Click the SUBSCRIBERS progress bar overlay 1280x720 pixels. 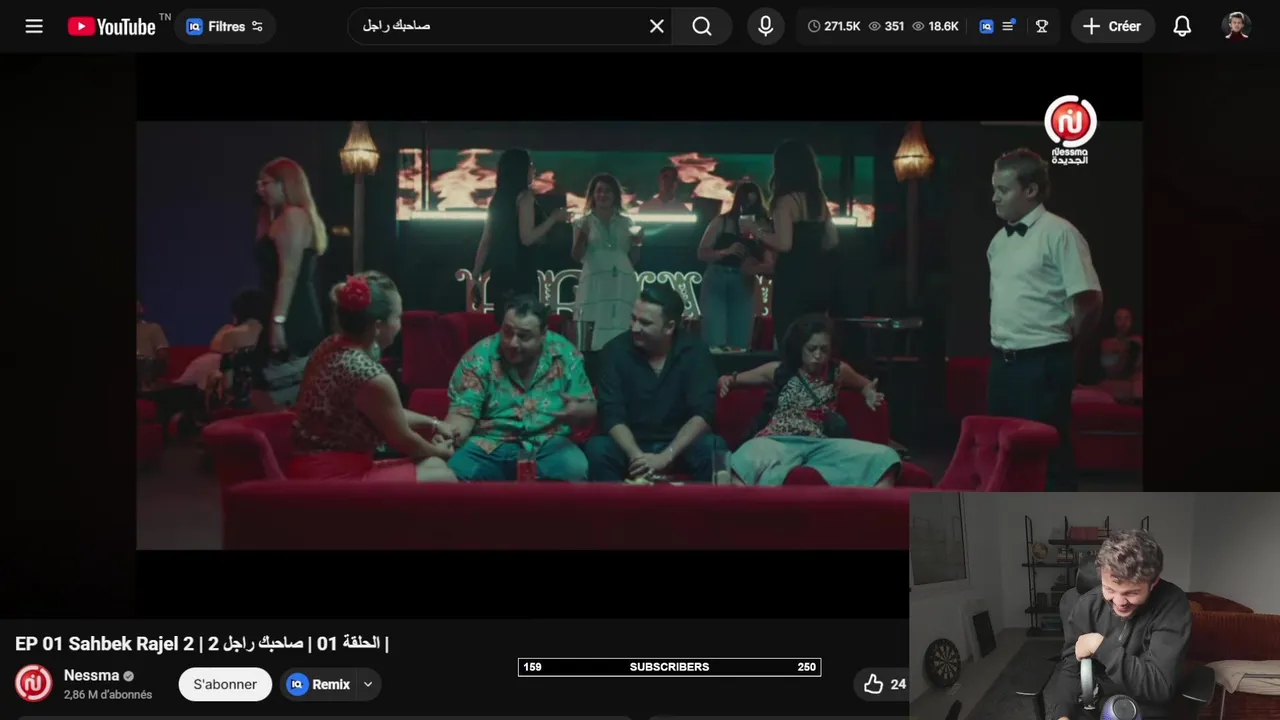coord(669,667)
